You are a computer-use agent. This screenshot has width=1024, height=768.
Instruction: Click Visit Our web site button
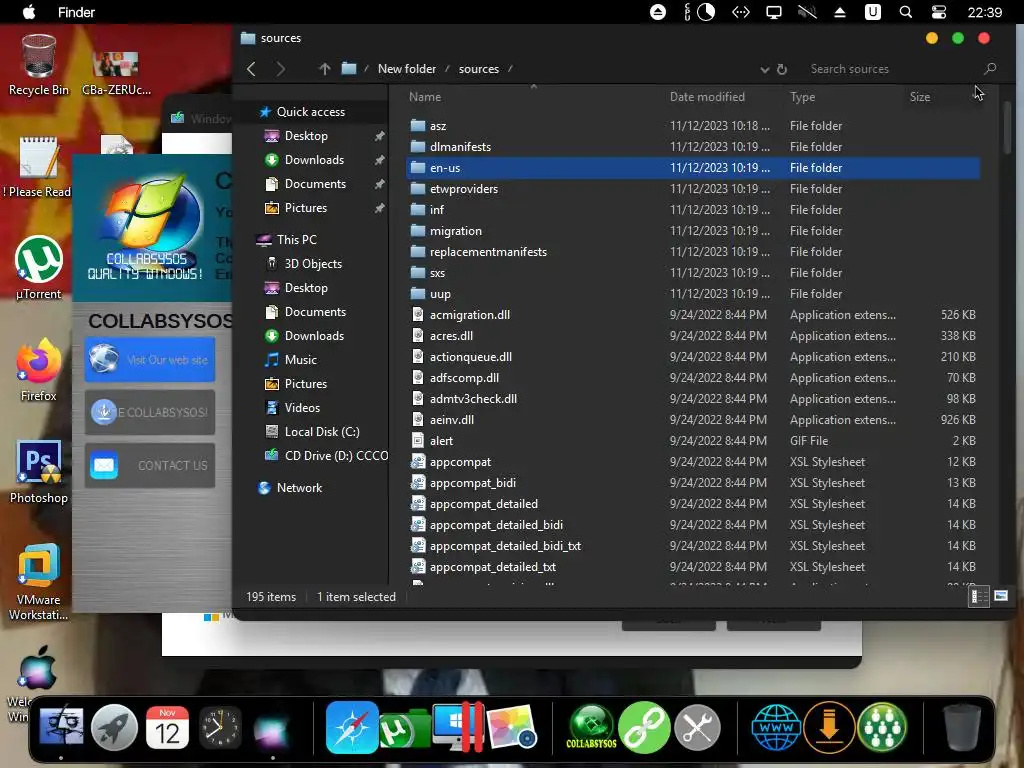pos(150,359)
